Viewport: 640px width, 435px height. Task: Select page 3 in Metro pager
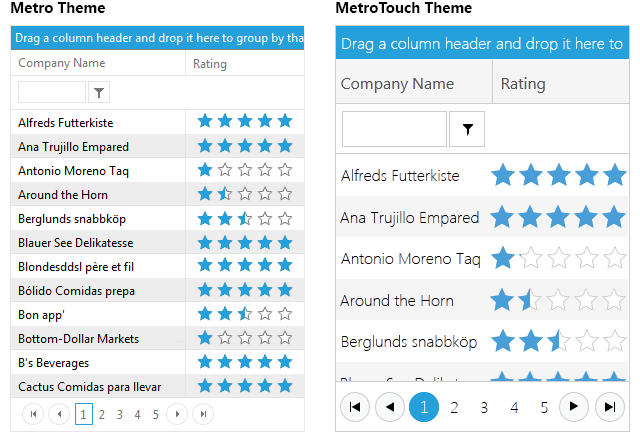tap(120, 415)
